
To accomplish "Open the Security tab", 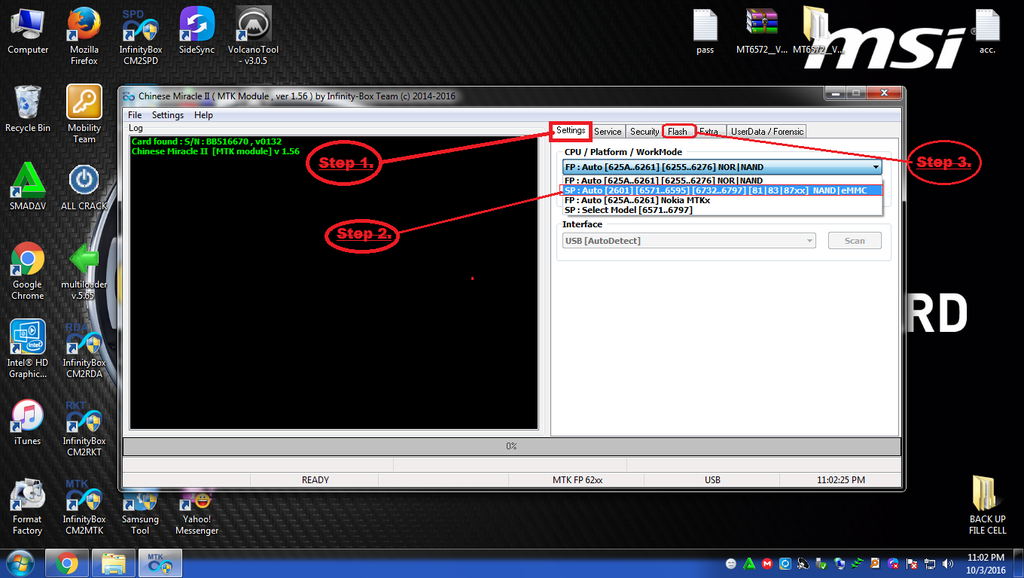I will pyautogui.click(x=644, y=131).
